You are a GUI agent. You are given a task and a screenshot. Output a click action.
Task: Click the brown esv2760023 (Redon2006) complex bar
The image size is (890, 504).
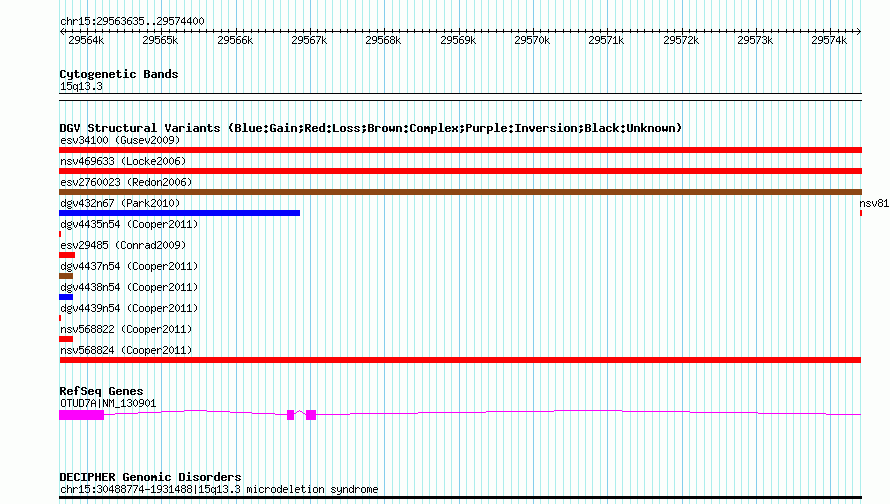tap(460, 192)
